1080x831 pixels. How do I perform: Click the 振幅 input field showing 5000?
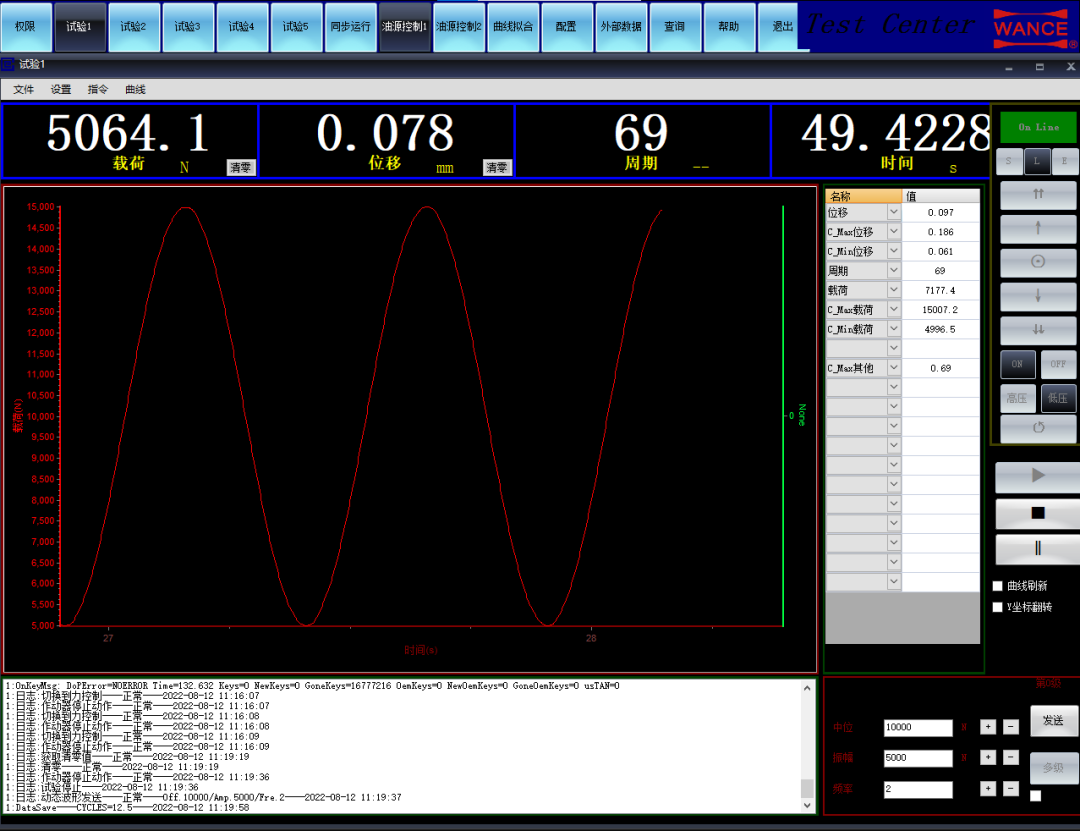[917, 758]
